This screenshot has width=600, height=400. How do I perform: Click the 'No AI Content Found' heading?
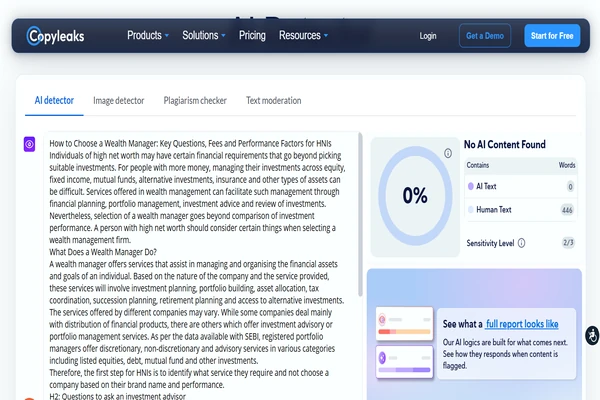[505, 145]
